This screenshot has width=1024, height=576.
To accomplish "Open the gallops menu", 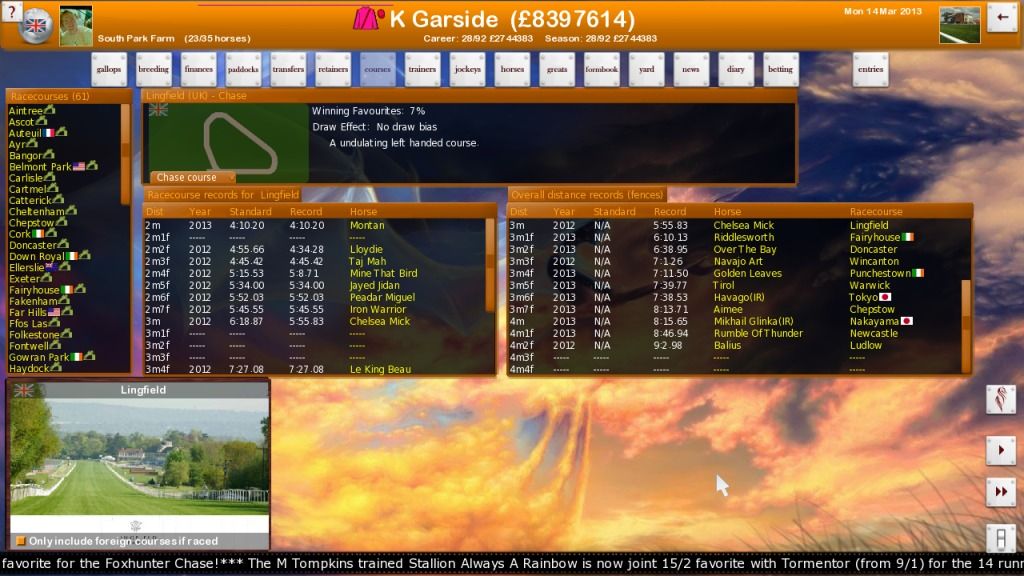I will (108, 69).
